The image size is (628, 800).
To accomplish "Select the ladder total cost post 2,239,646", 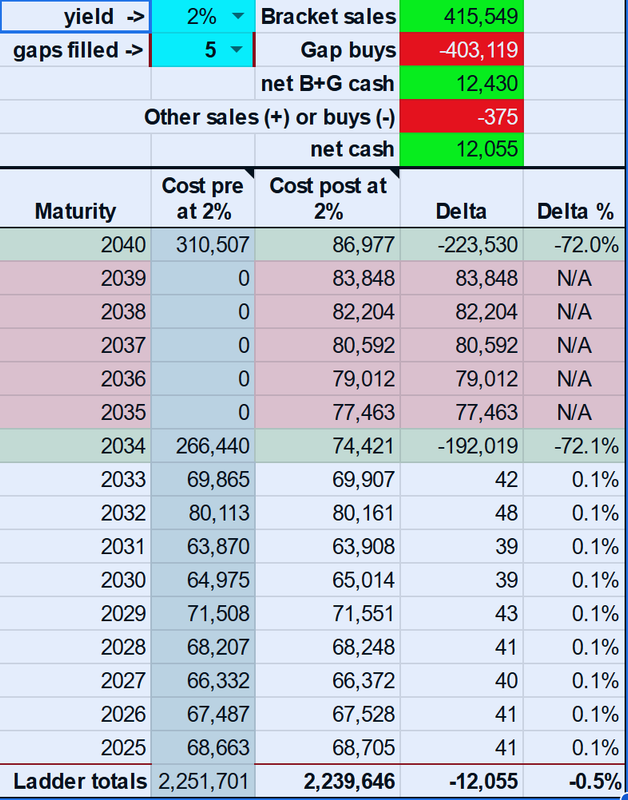I will (327, 781).
